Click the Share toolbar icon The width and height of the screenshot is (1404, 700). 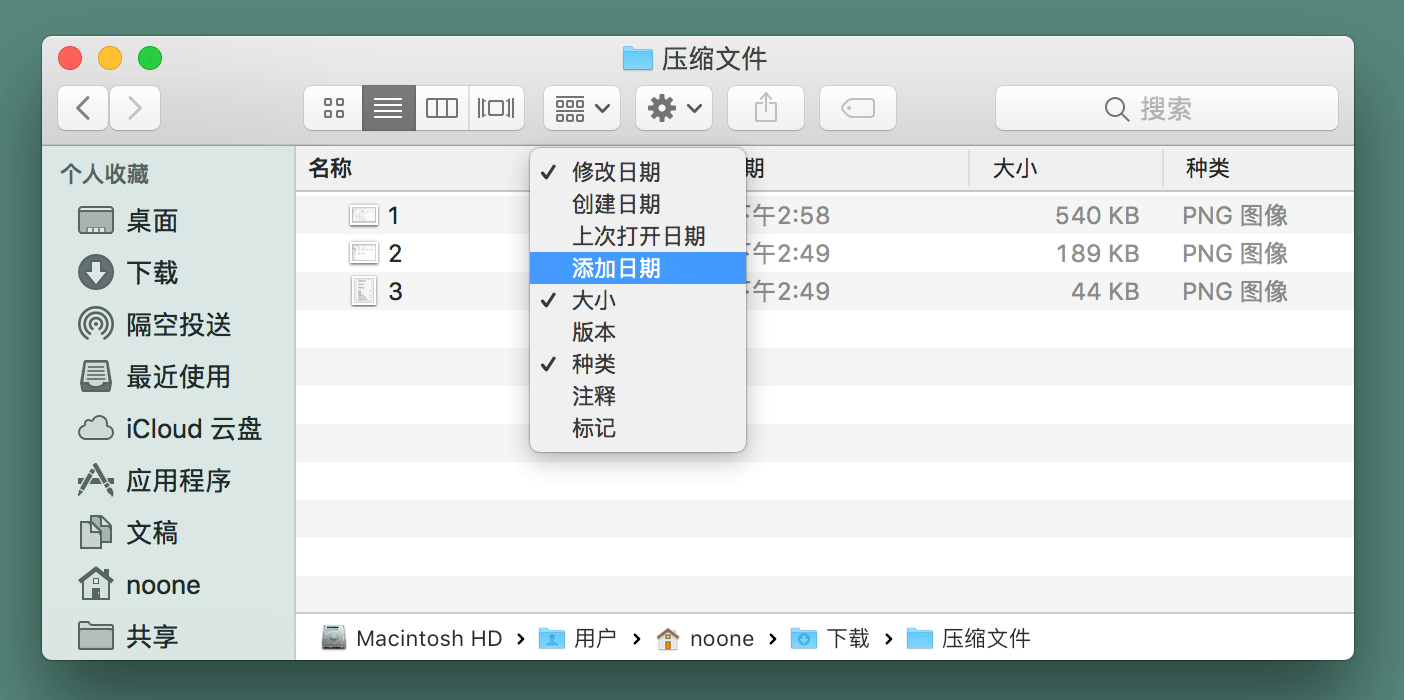tap(765, 108)
